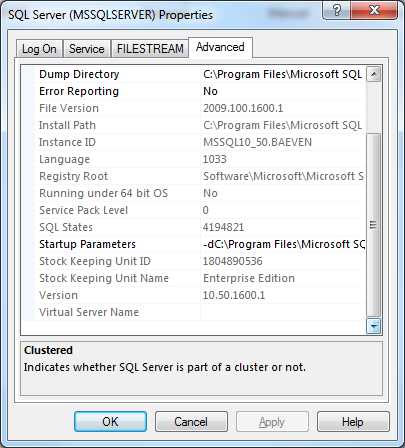The image size is (405, 448).
Task: Open the FILESTREAM tab
Action: tap(150, 49)
